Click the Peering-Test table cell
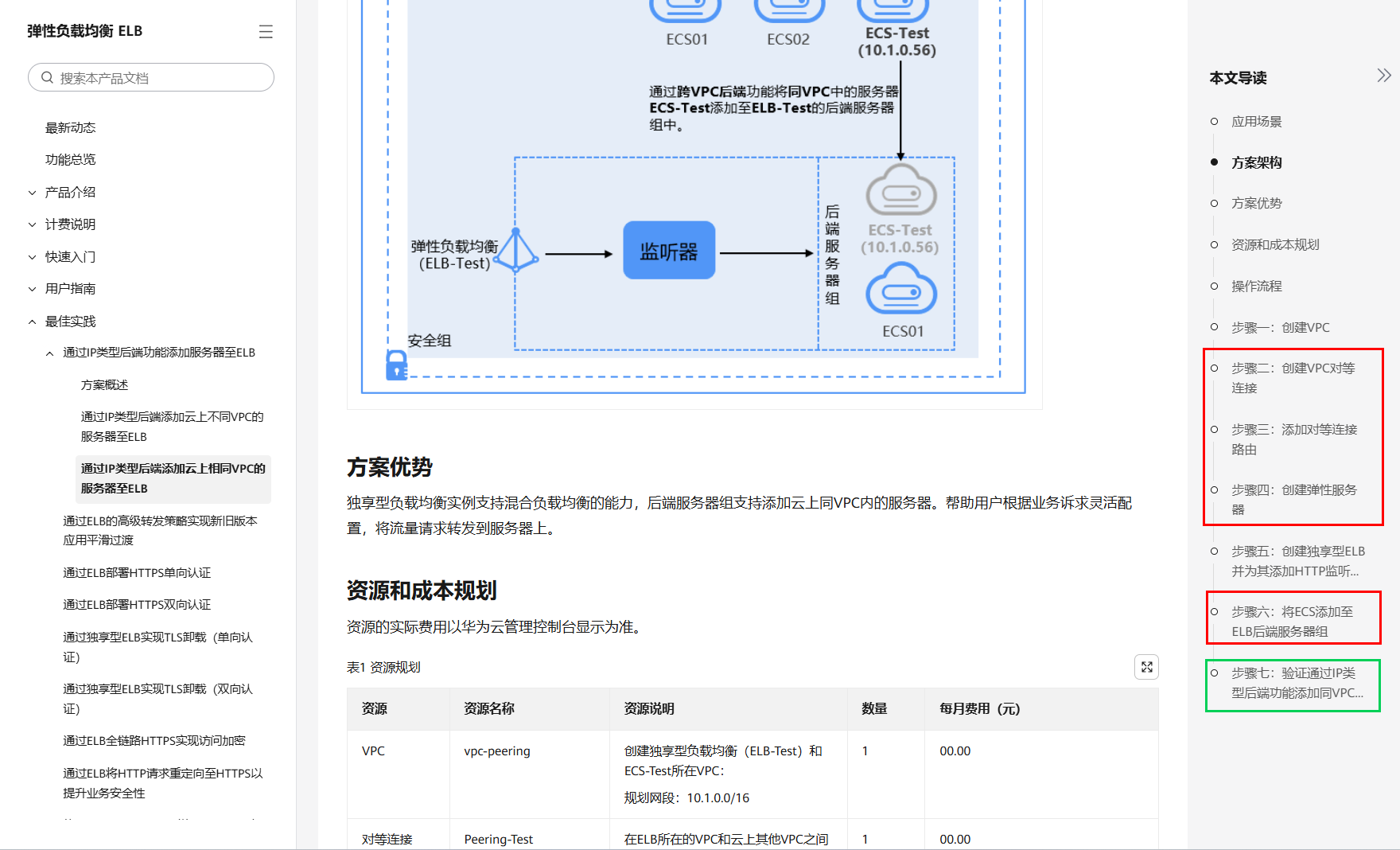The height and width of the screenshot is (850, 1400). click(498, 839)
